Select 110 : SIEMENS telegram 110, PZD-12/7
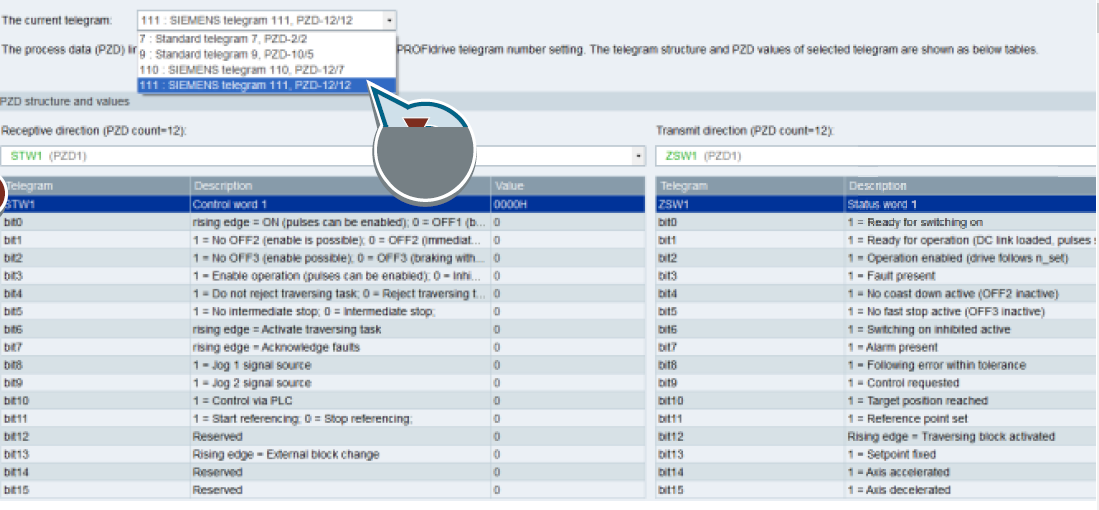This screenshot has height=510, width=1099. (266, 69)
